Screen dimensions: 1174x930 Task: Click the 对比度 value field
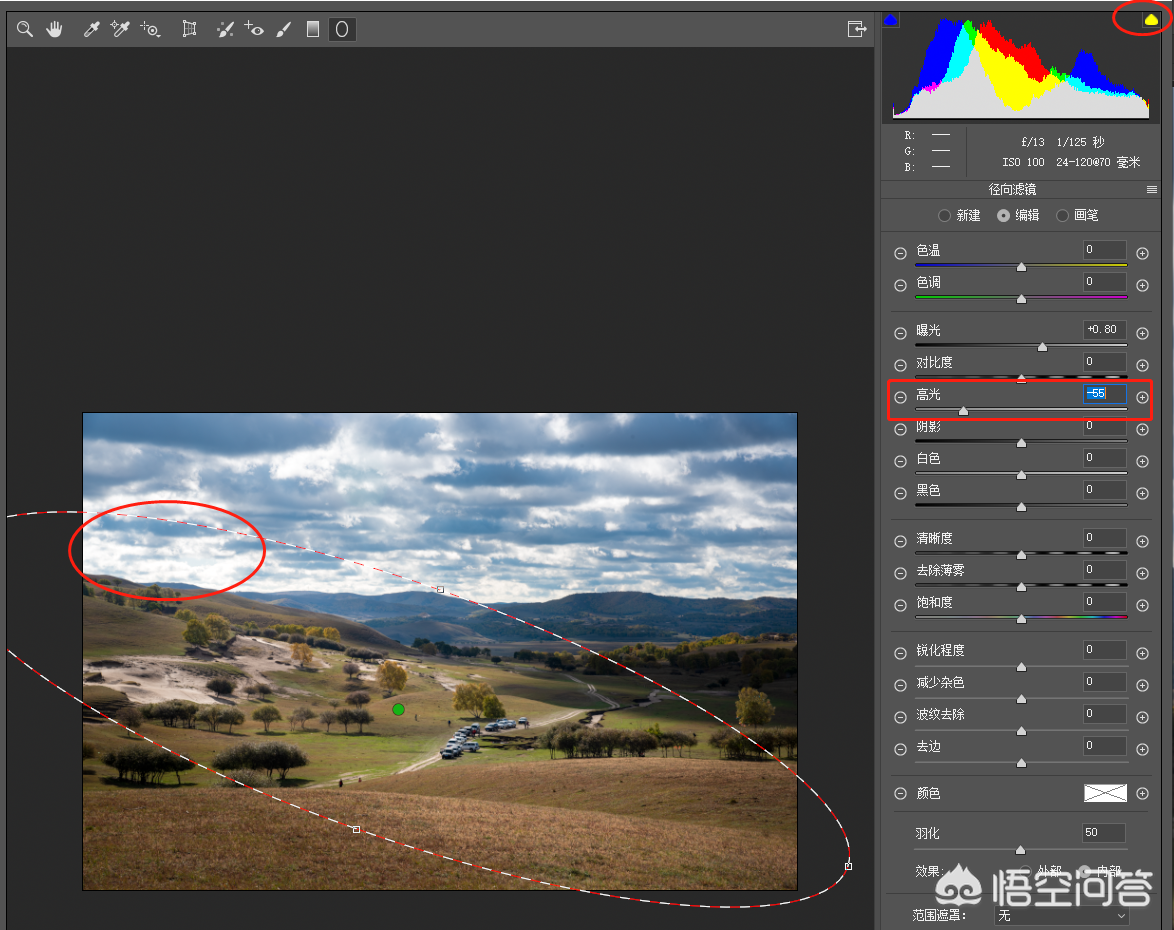[1105, 362]
